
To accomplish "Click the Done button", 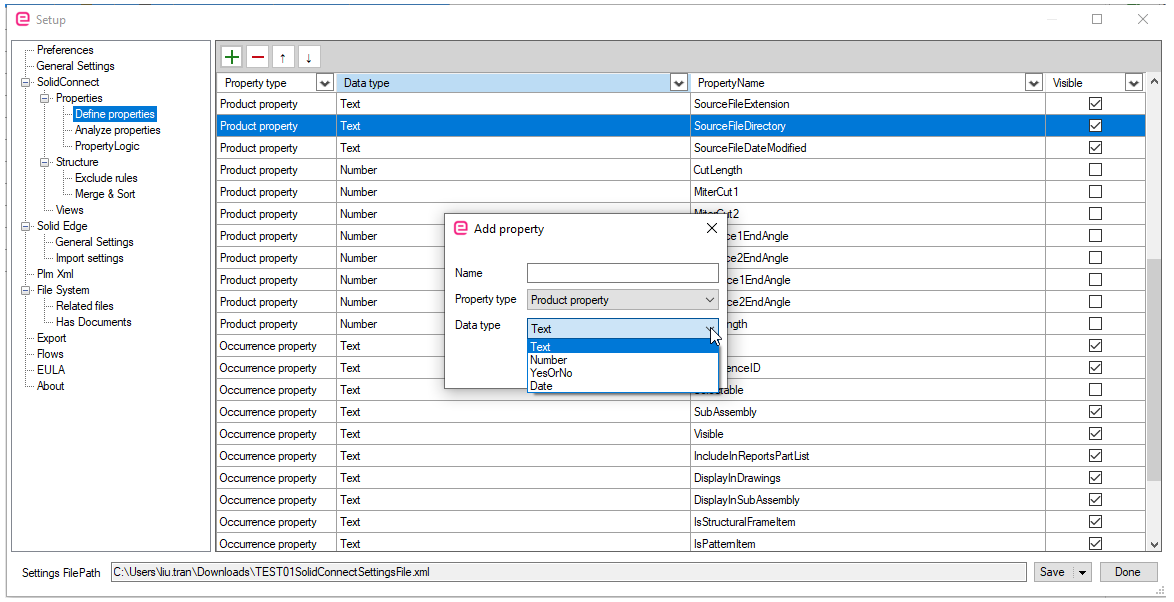I will [1128, 572].
